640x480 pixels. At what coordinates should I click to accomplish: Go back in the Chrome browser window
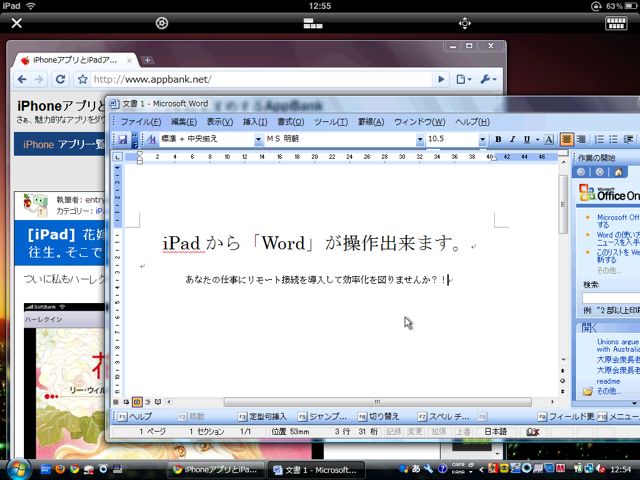[x=22, y=79]
